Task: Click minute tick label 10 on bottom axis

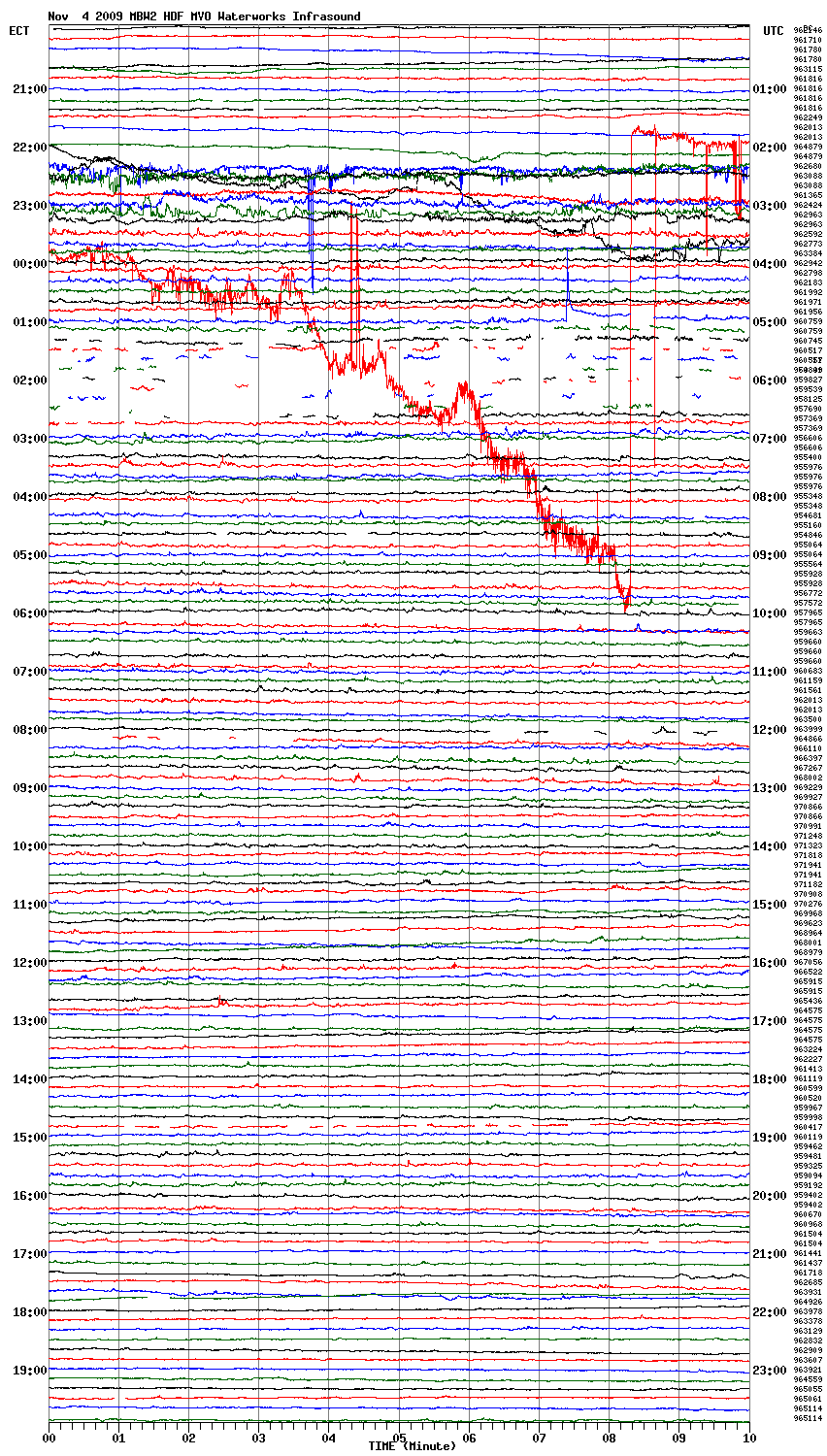Action: tap(749, 1438)
